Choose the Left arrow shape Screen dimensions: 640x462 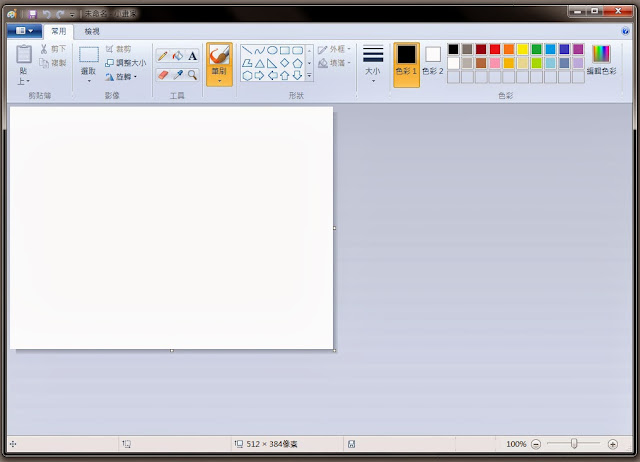(272, 76)
